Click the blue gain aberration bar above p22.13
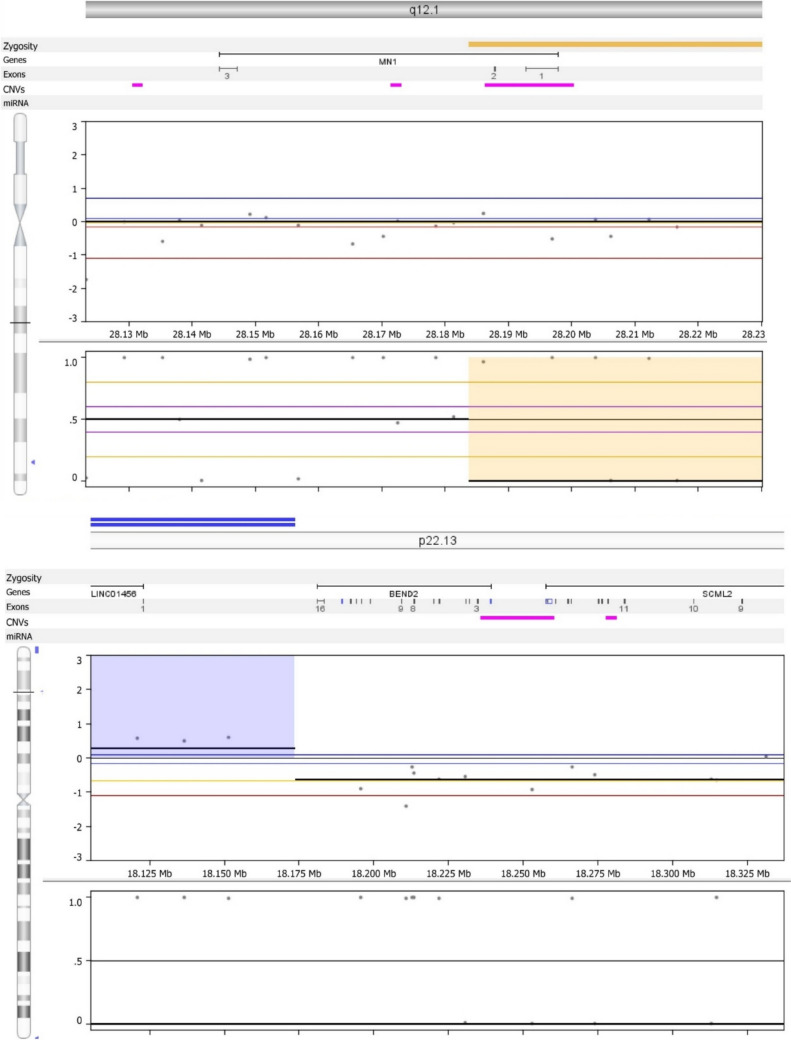791x1040 pixels. click(193, 522)
